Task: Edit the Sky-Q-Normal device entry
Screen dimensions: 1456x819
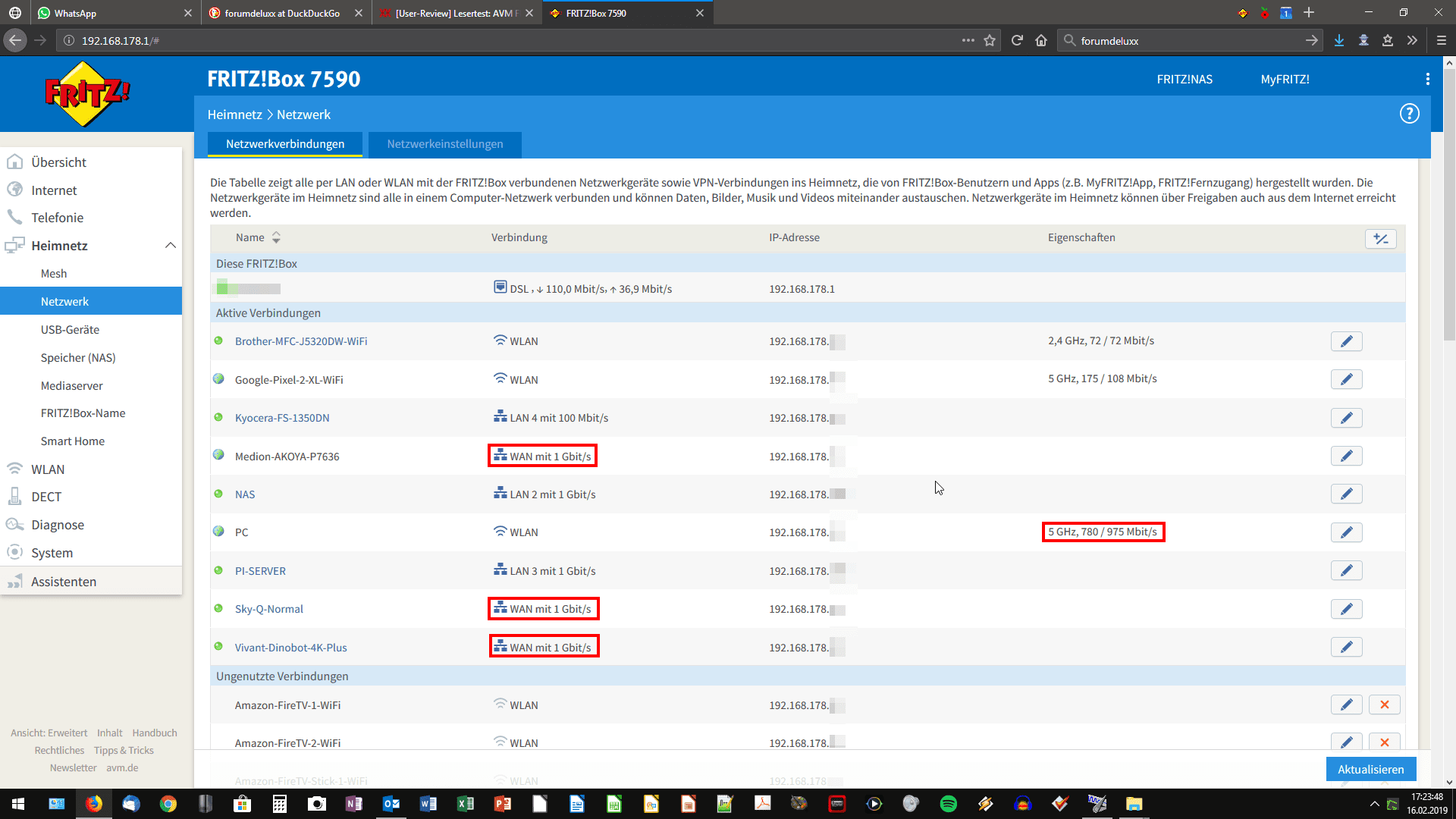Action: 1346,609
